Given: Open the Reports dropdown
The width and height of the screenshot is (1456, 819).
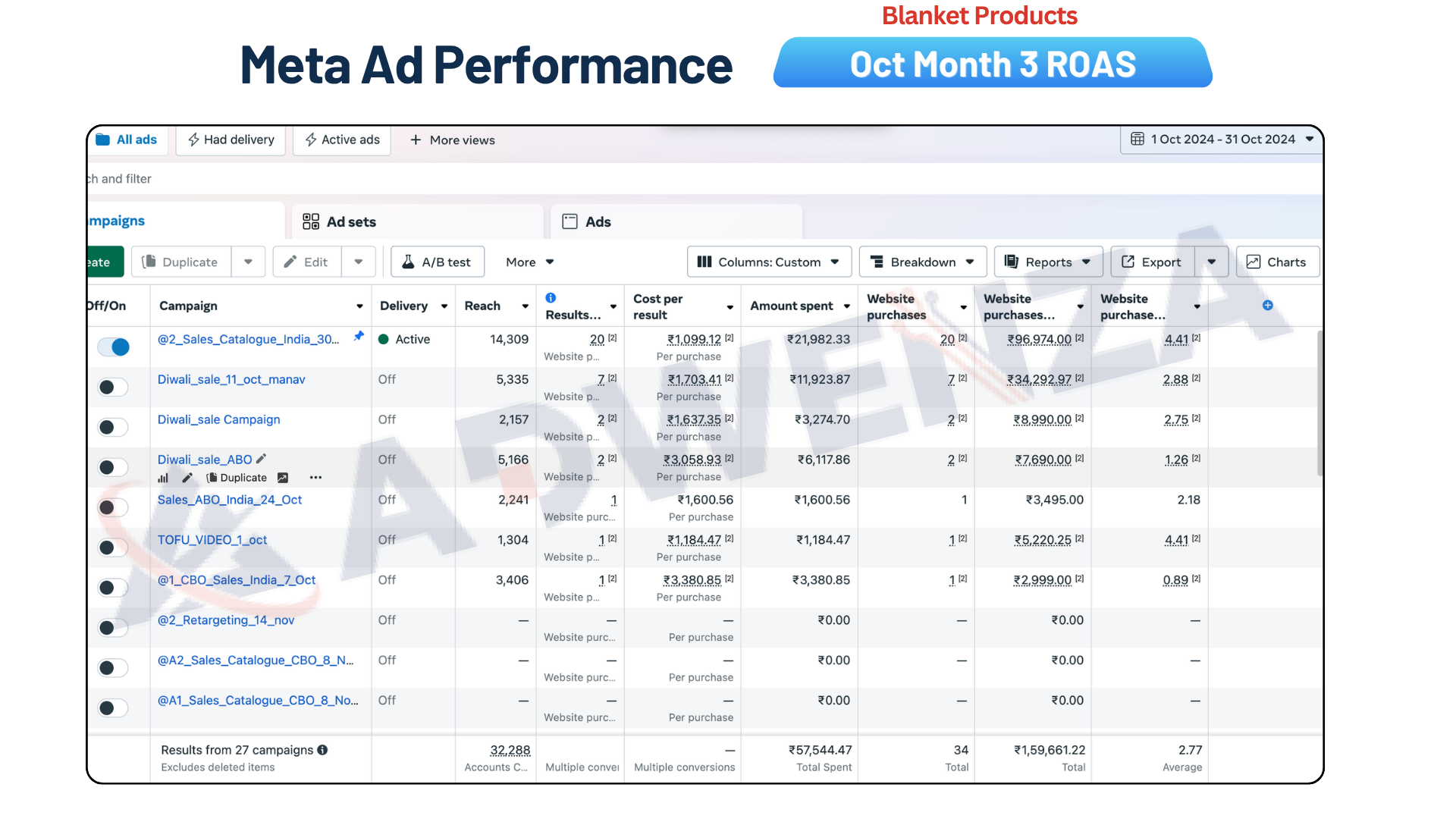Looking at the screenshot, I should pyautogui.click(x=1049, y=262).
